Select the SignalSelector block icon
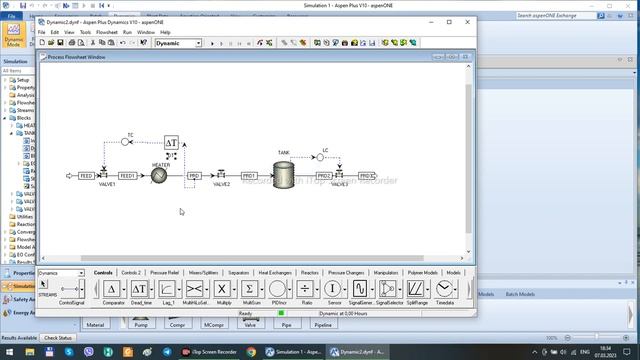Viewport: 640px width, 360px height. pyautogui.click(x=388, y=289)
